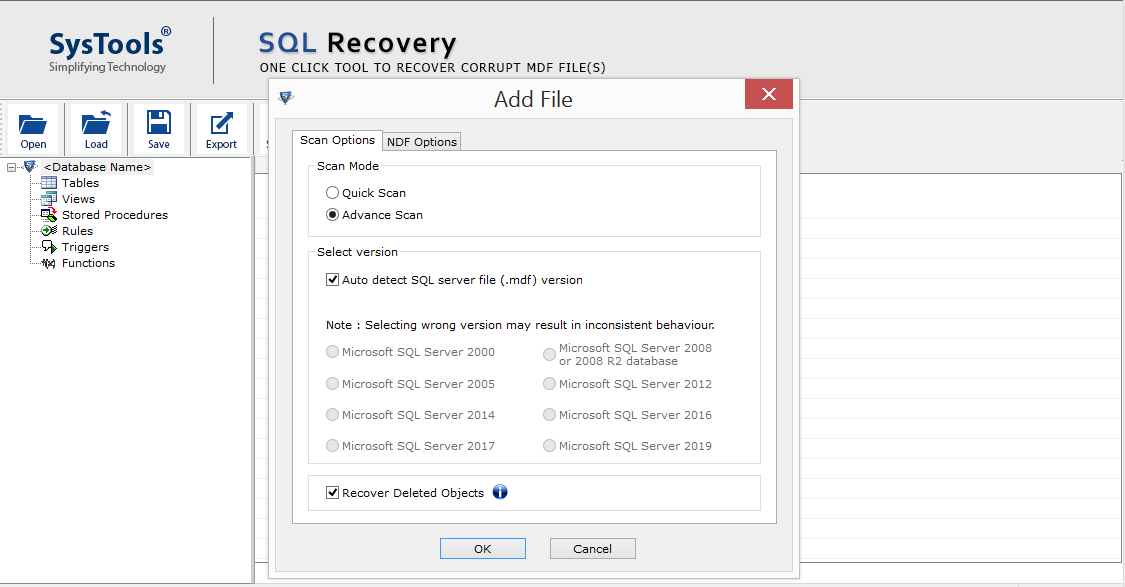This screenshot has width=1125, height=587.
Task: Uncheck Auto detect SQL server file version
Action: (x=332, y=280)
